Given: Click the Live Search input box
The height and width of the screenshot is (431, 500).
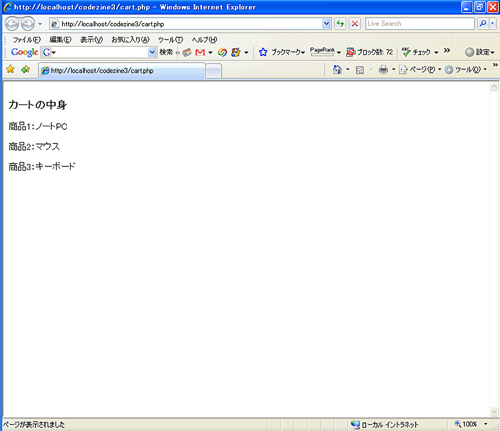Looking at the screenshot, I should [420, 24].
